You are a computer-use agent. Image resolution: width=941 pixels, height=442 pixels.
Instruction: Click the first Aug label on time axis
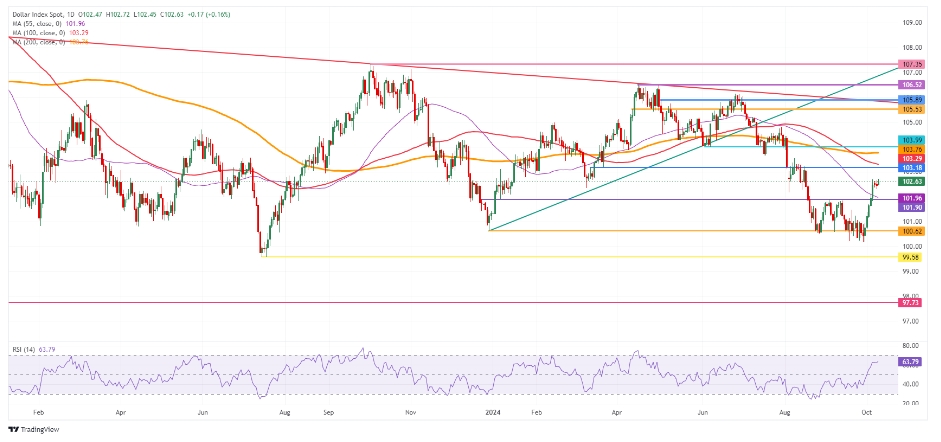pos(286,413)
